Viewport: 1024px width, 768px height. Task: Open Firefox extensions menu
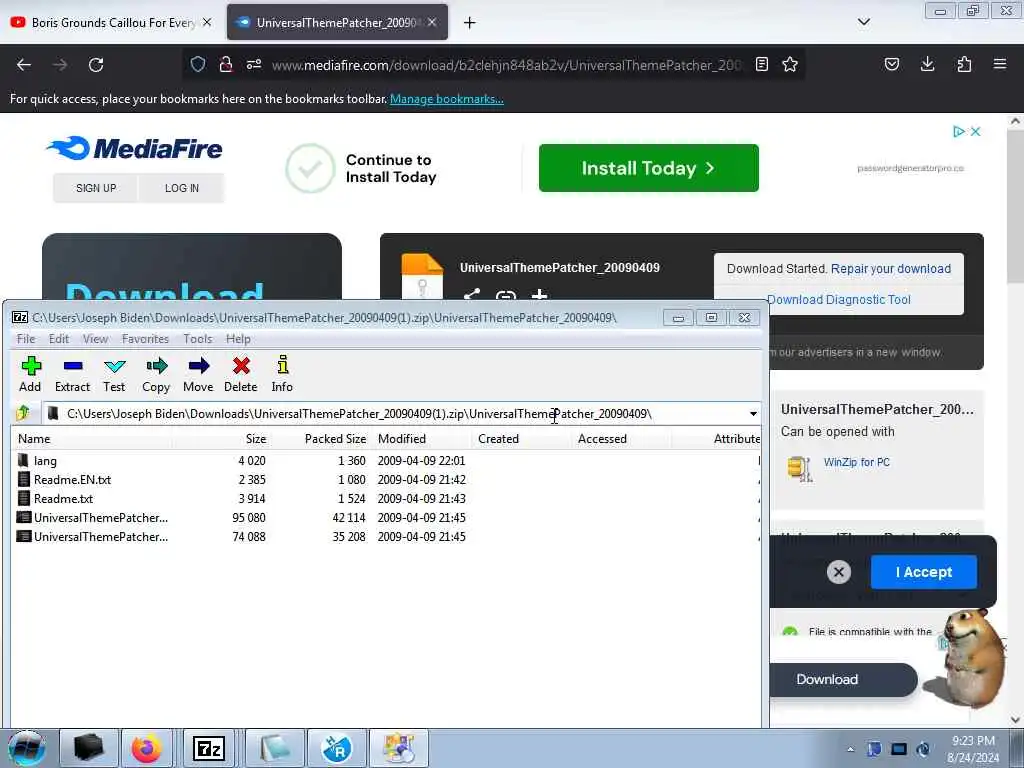point(964,64)
